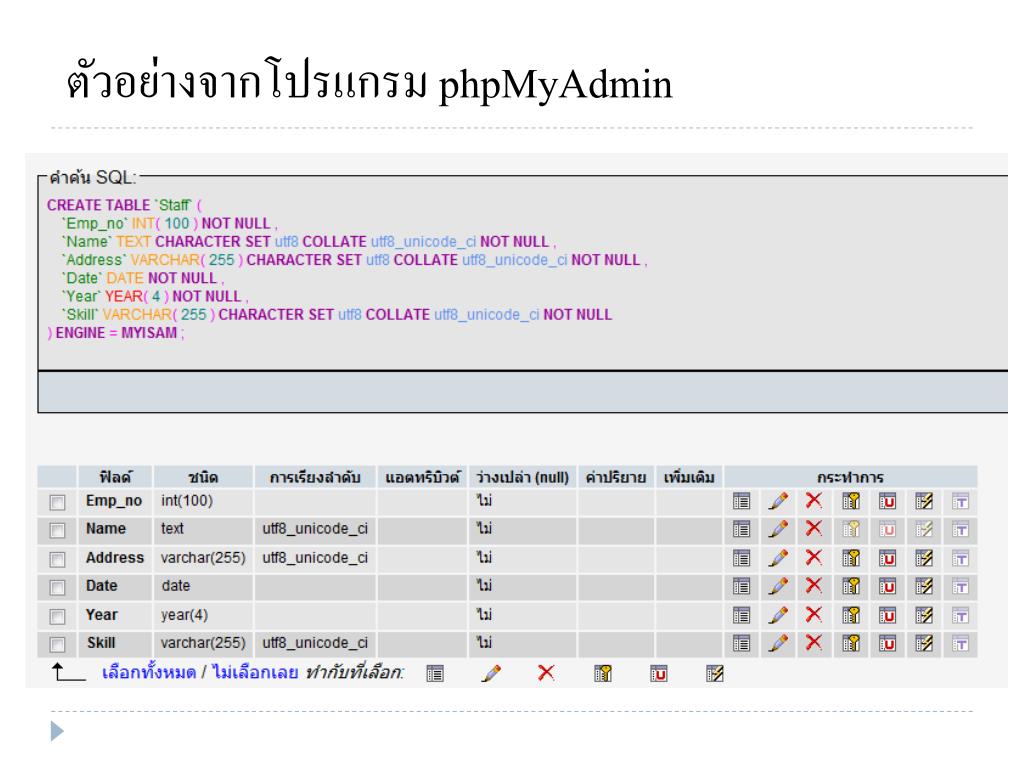
Task: Set the Year field as primary key
Action: pos(851,615)
